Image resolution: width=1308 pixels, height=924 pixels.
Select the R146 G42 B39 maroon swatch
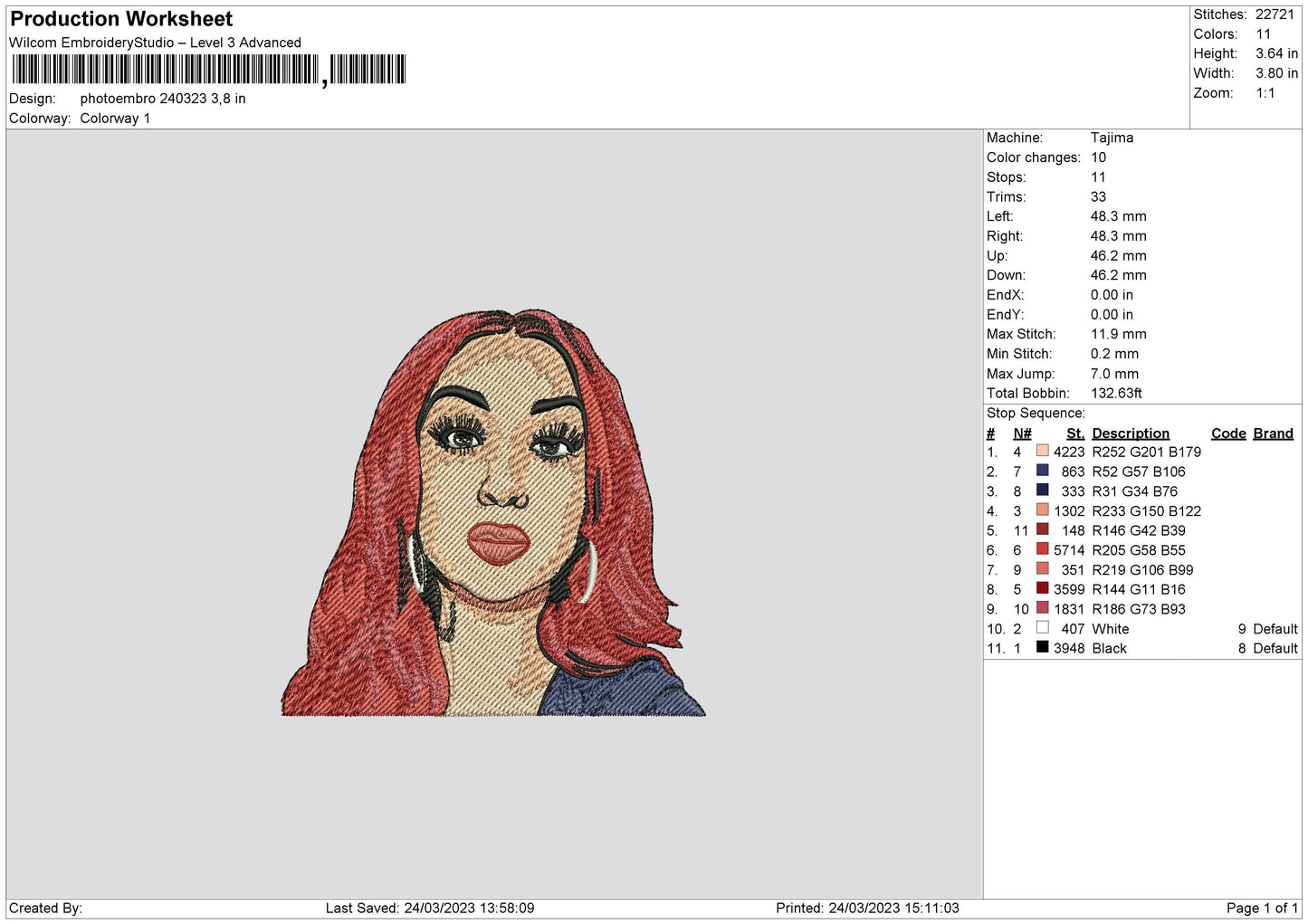point(1043,529)
